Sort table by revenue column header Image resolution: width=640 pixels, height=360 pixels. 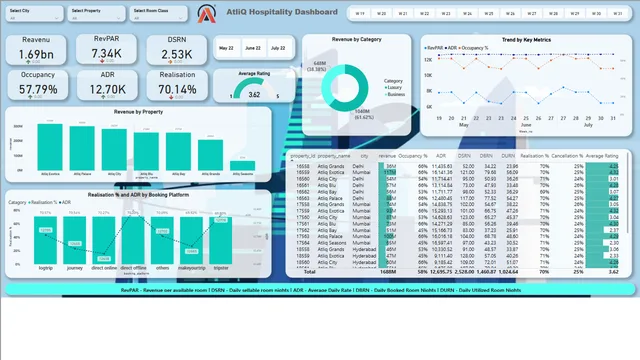click(x=387, y=156)
